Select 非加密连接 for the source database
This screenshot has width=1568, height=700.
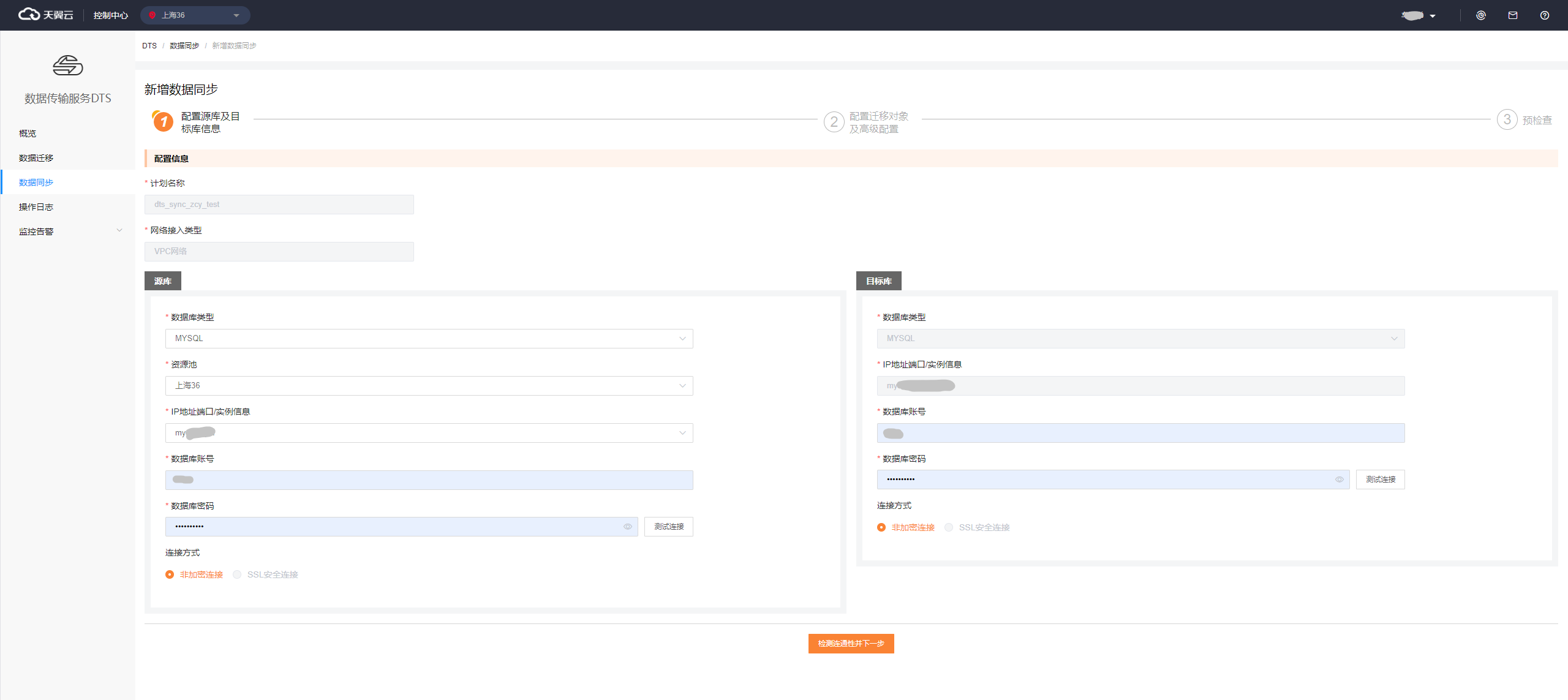(170, 574)
